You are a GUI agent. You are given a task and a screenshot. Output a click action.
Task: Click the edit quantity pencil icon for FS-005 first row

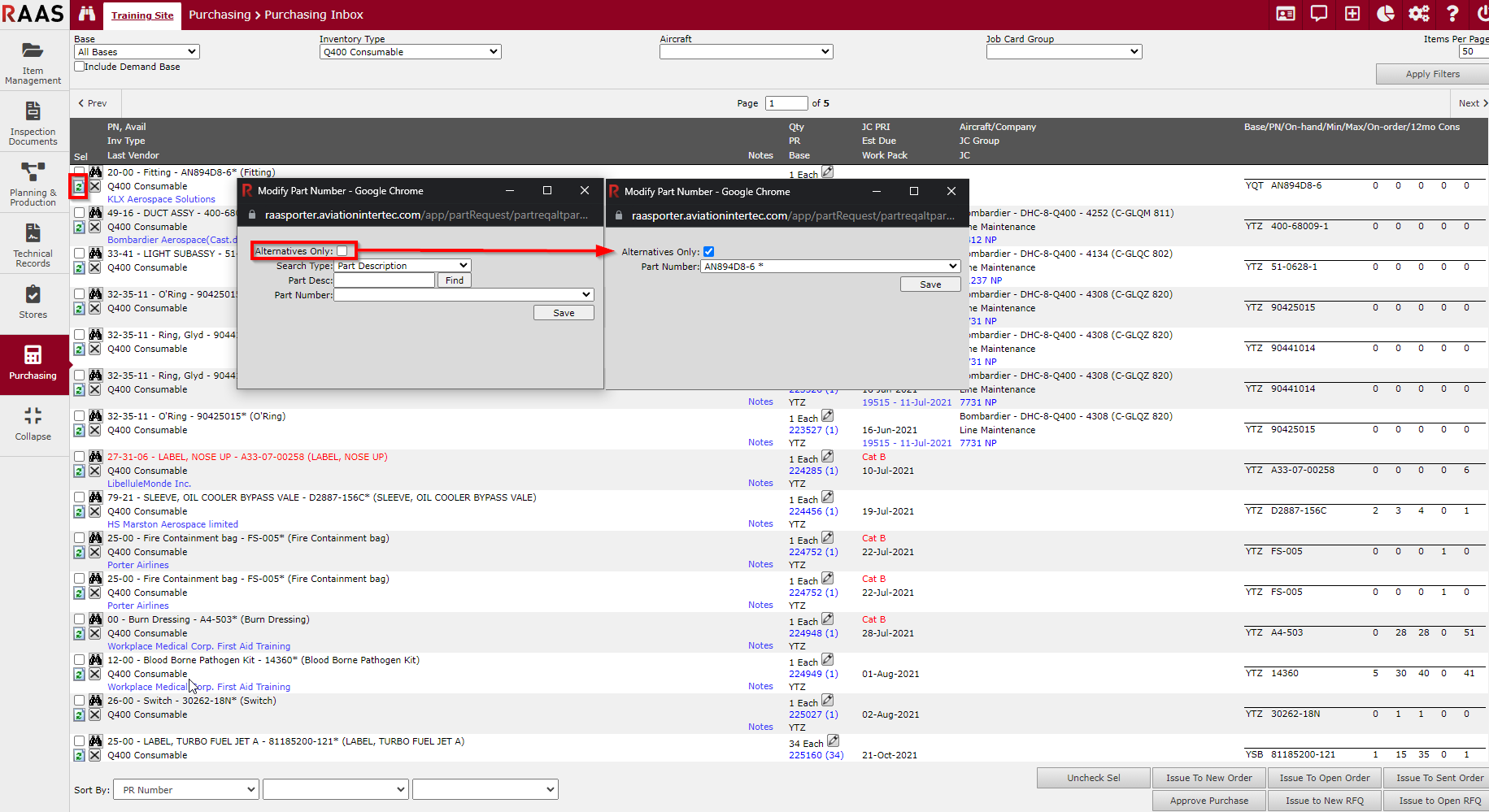point(827,537)
